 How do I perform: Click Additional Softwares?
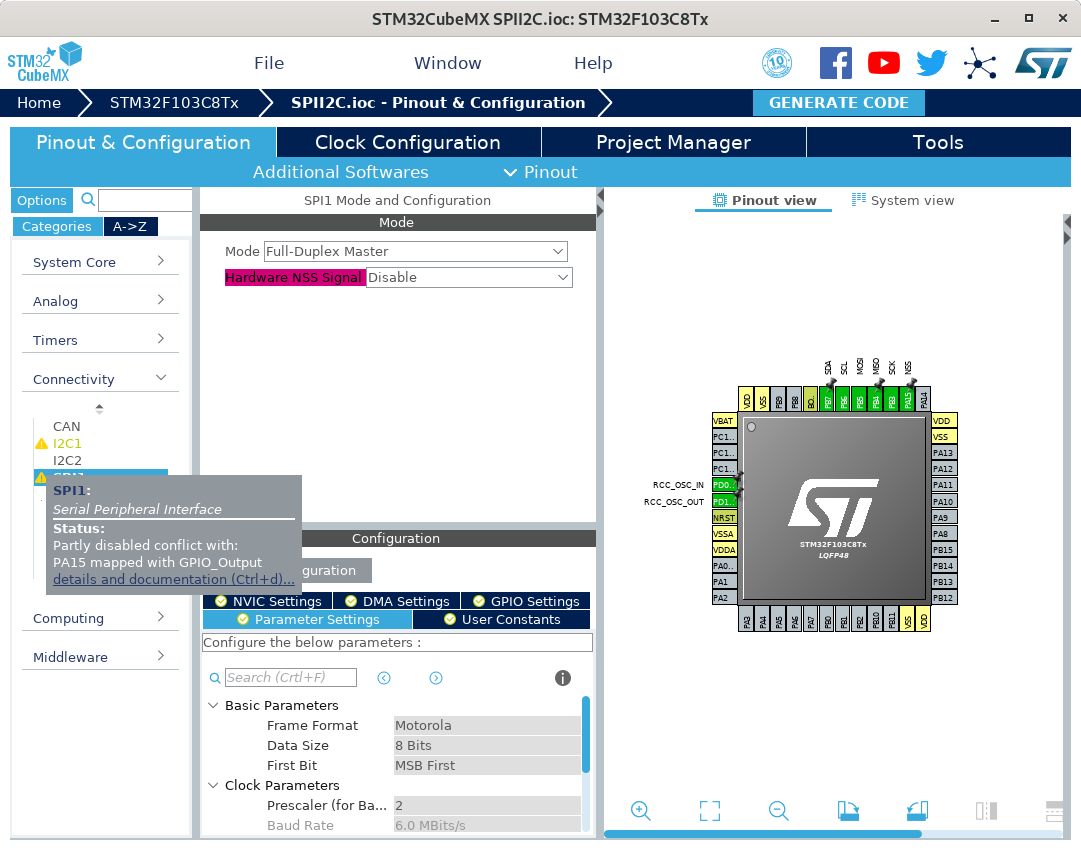[x=341, y=172]
